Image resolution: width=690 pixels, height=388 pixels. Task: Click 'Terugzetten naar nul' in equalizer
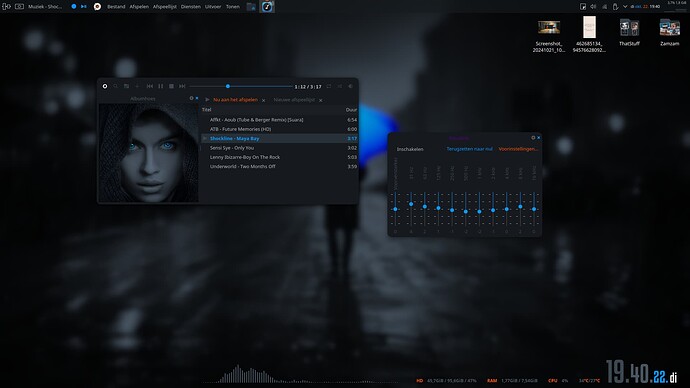(469, 149)
